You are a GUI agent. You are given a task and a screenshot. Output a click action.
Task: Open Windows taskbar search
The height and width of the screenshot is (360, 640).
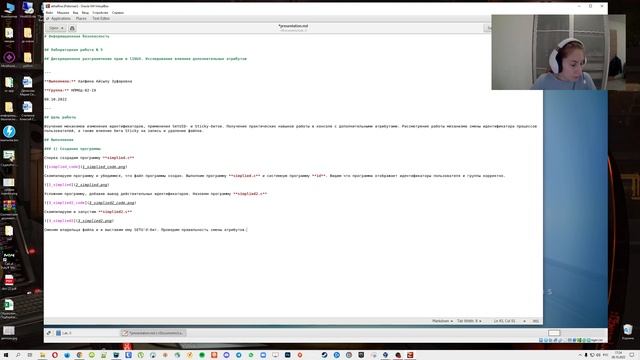click(x=18, y=355)
